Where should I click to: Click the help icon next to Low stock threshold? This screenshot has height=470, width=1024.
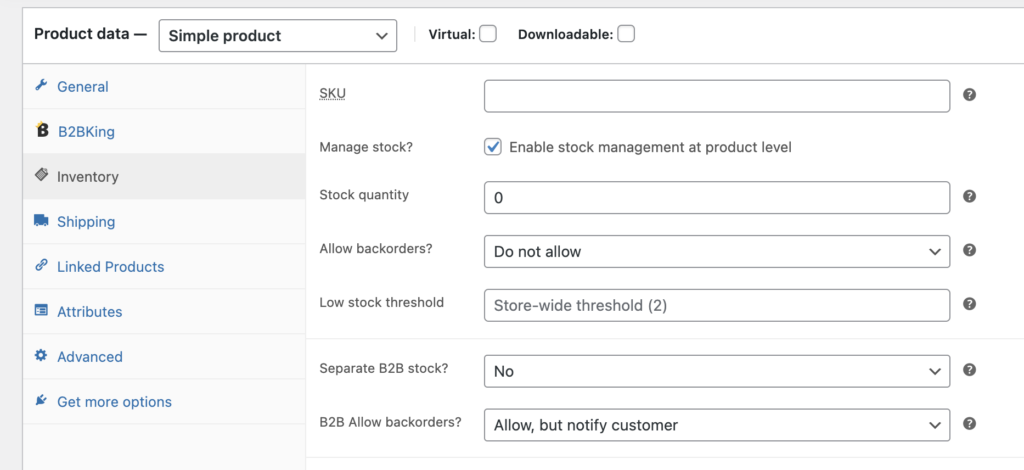coord(970,304)
